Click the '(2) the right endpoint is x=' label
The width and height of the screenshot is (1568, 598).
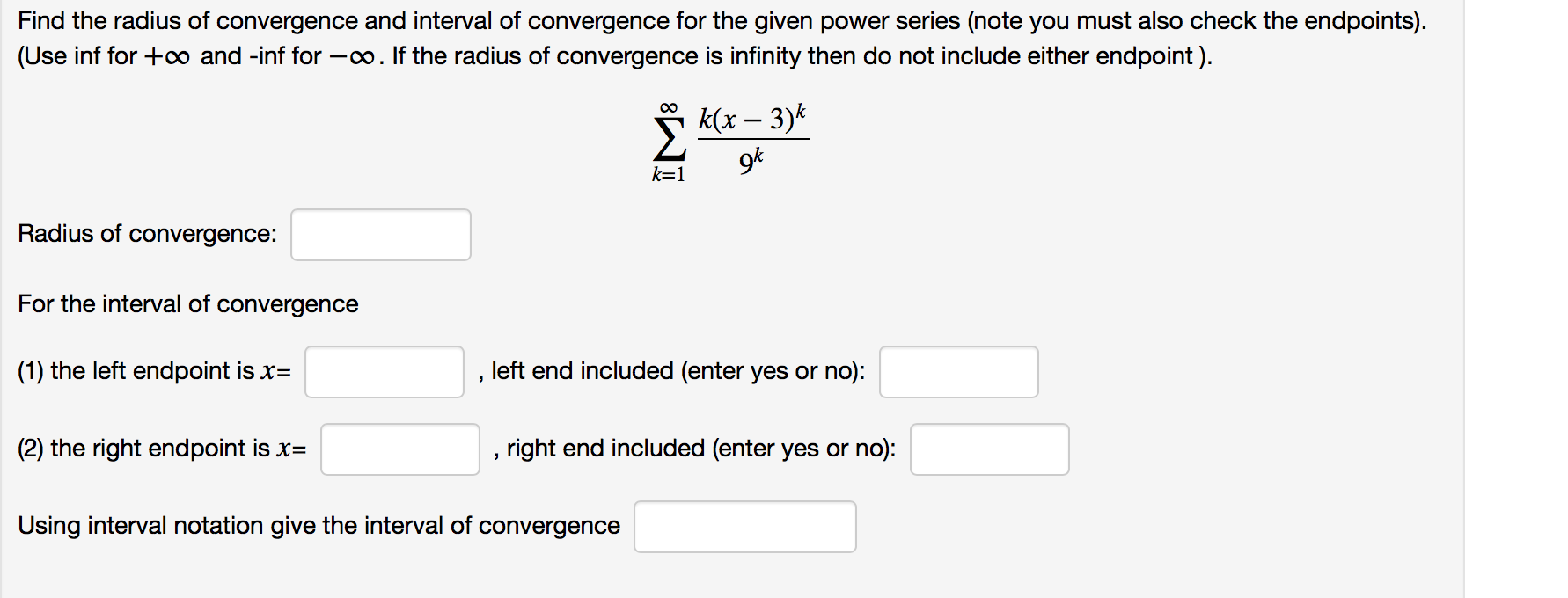coord(161,448)
